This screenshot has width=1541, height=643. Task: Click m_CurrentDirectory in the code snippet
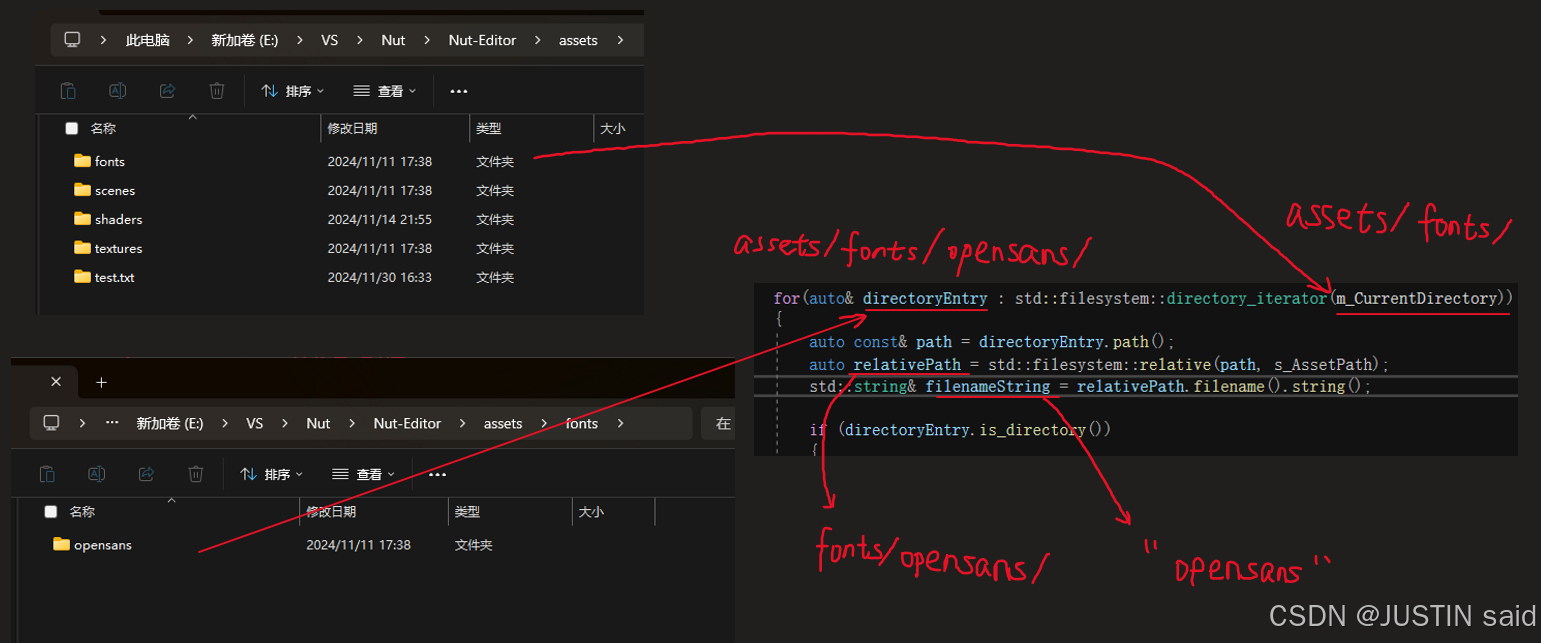coord(1418,298)
